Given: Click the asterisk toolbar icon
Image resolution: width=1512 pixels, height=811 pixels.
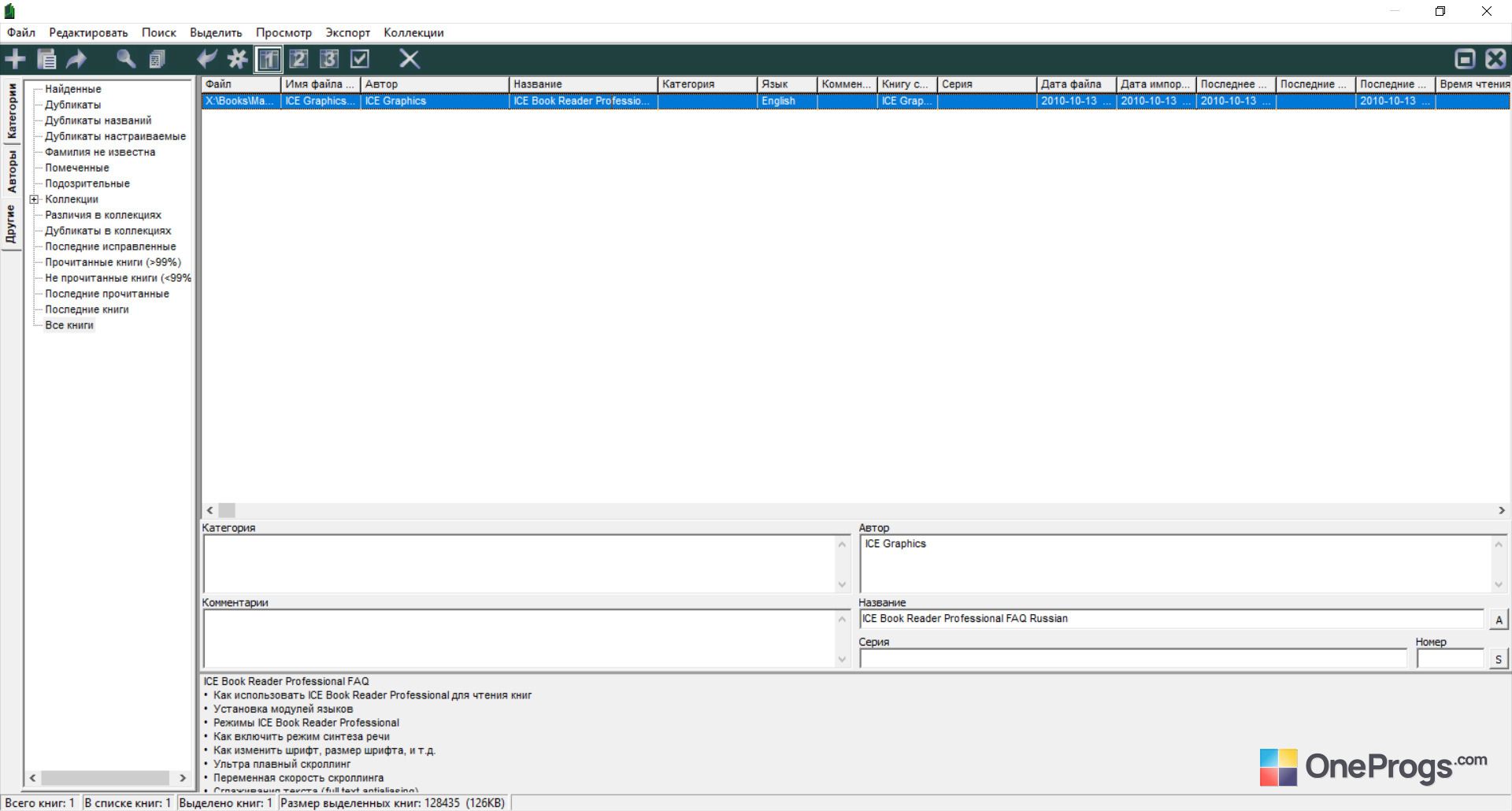Looking at the screenshot, I should coord(237,59).
